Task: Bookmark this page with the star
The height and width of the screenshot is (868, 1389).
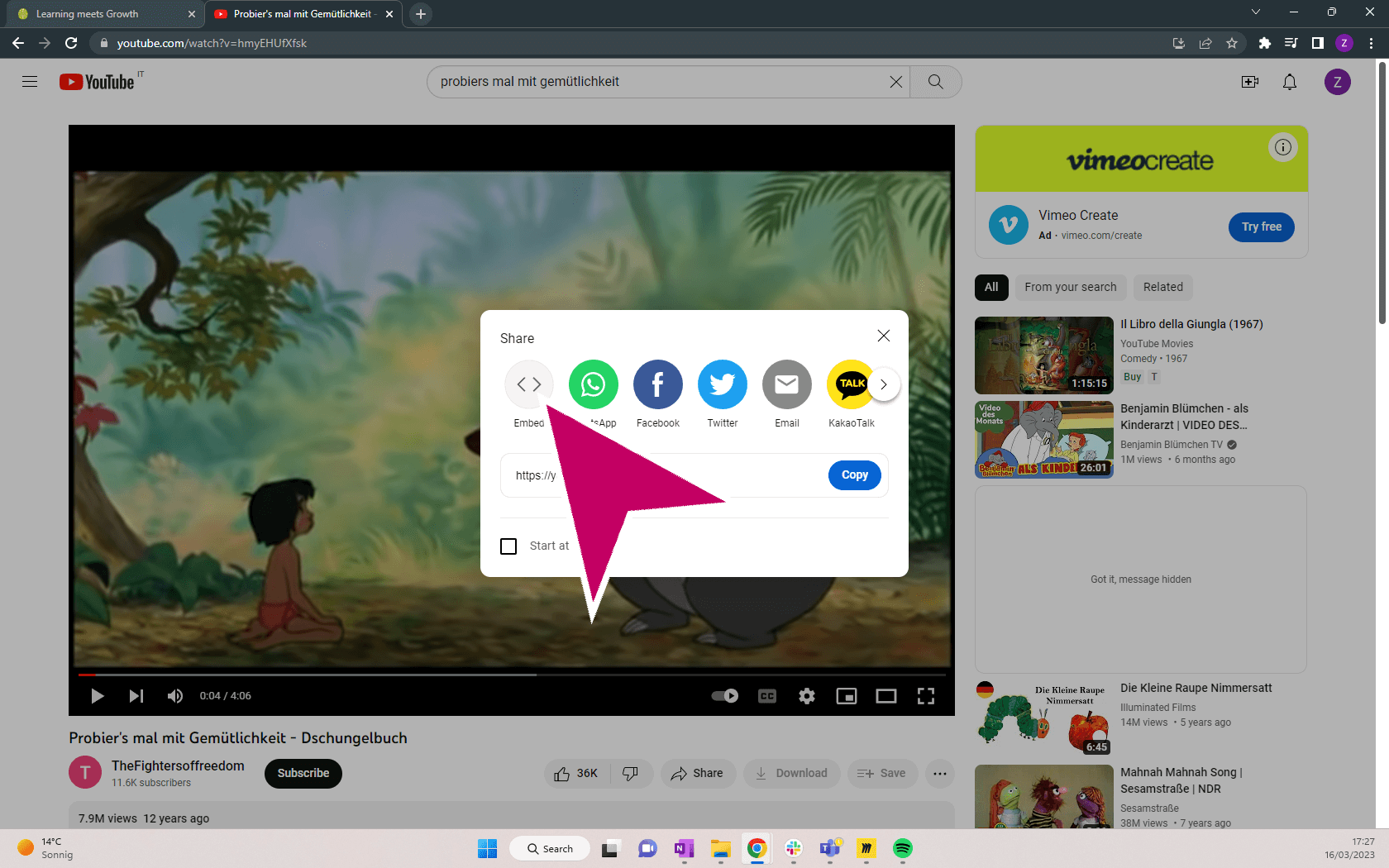Action: (x=1232, y=43)
